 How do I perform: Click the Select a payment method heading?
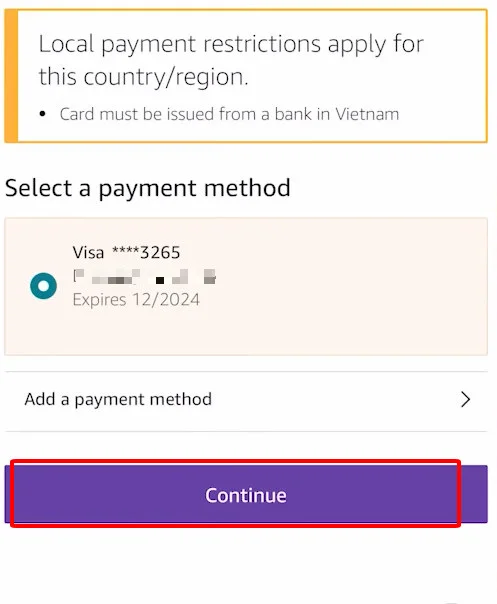(148, 188)
